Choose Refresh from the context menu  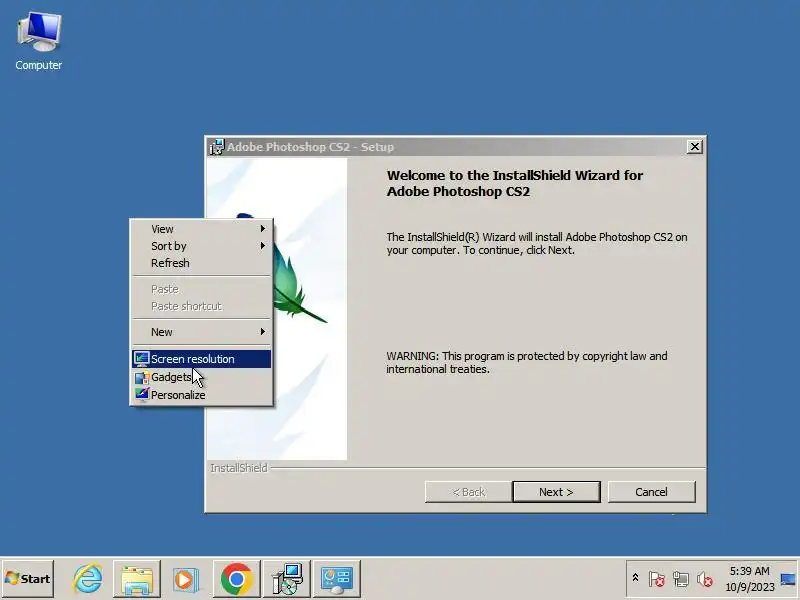pyautogui.click(x=202, y=263)
